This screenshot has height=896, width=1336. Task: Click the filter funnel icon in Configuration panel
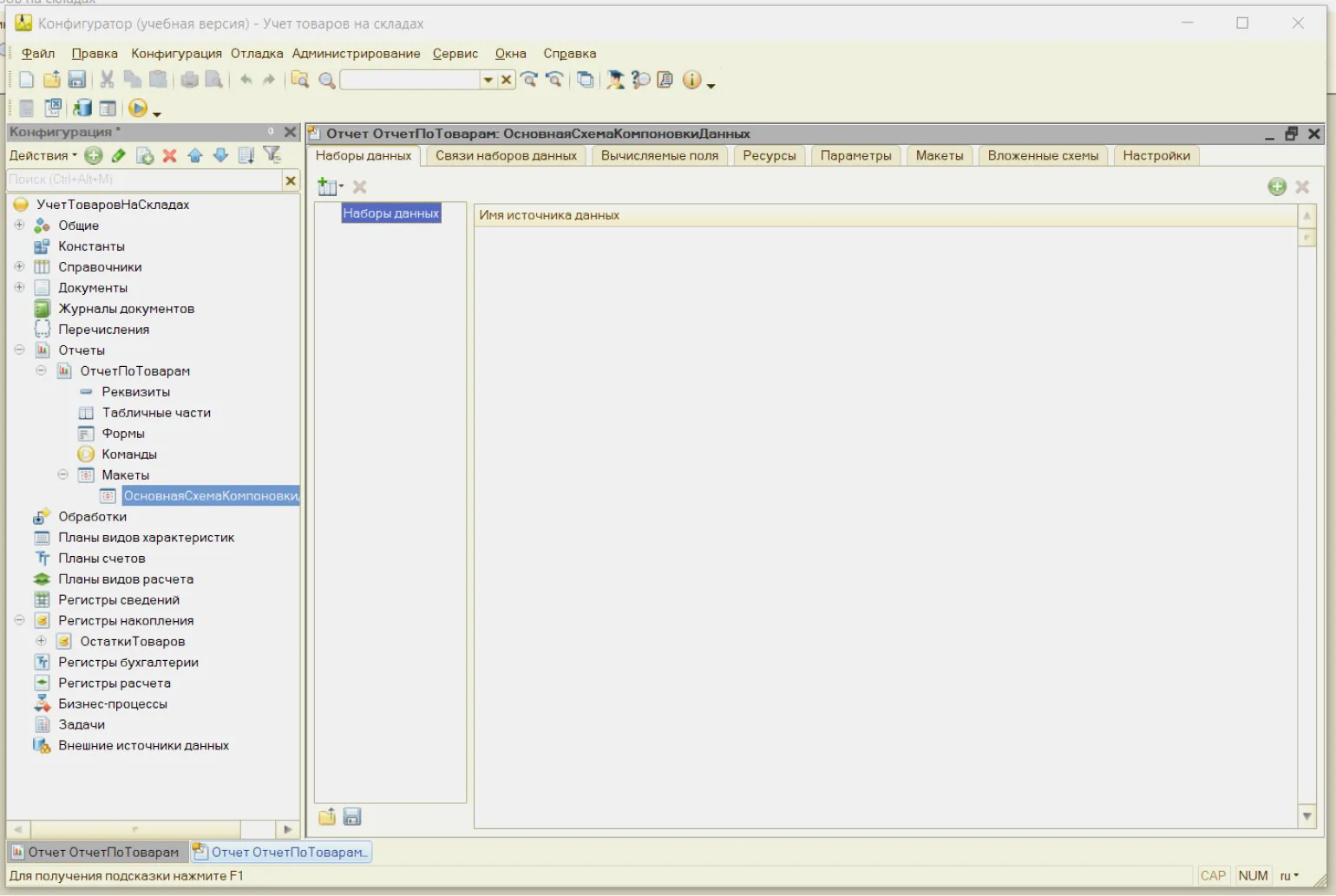tap(272, 155)
